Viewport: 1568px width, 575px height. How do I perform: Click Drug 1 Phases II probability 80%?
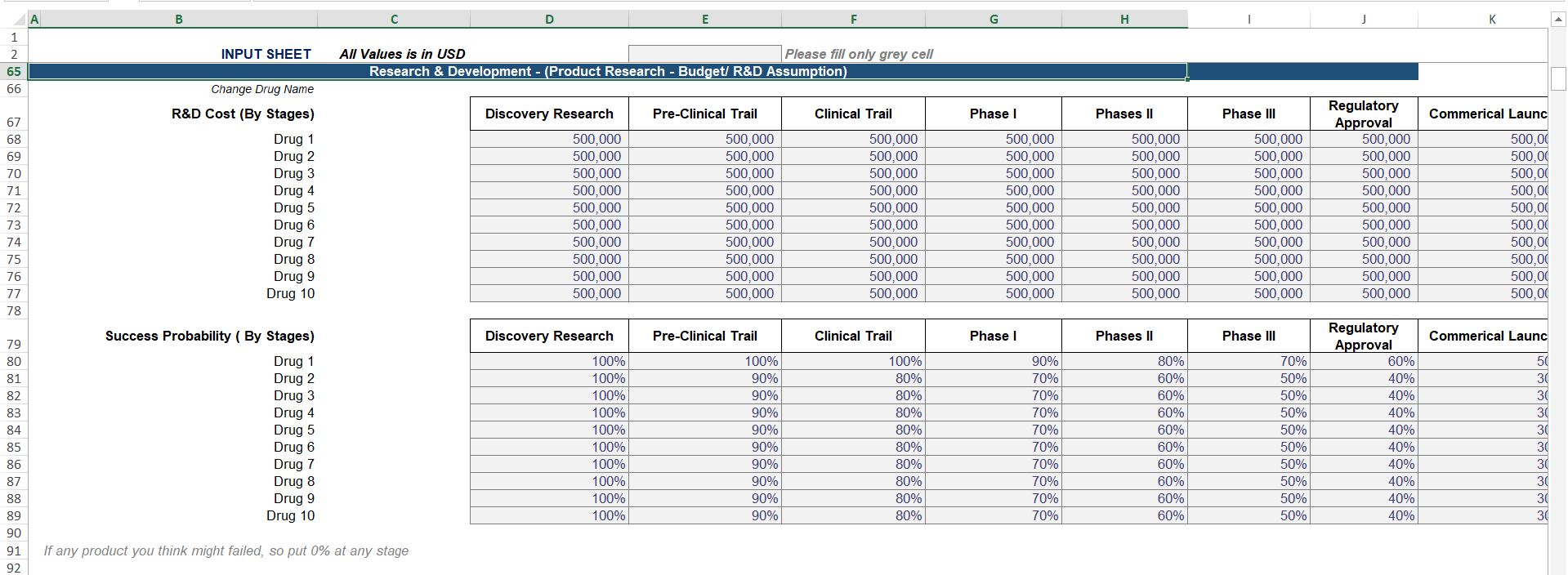1124,361
